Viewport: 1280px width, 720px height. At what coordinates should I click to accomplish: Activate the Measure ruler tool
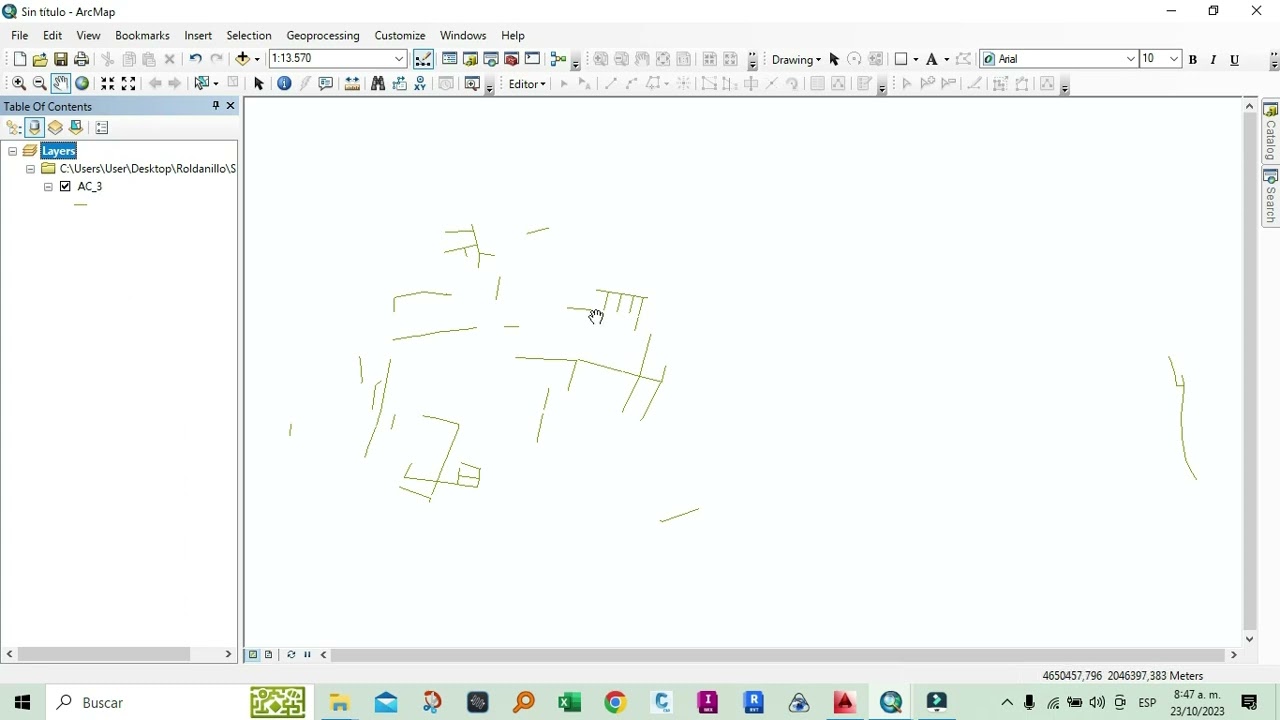pyautogui.click(x=352, y=84)
